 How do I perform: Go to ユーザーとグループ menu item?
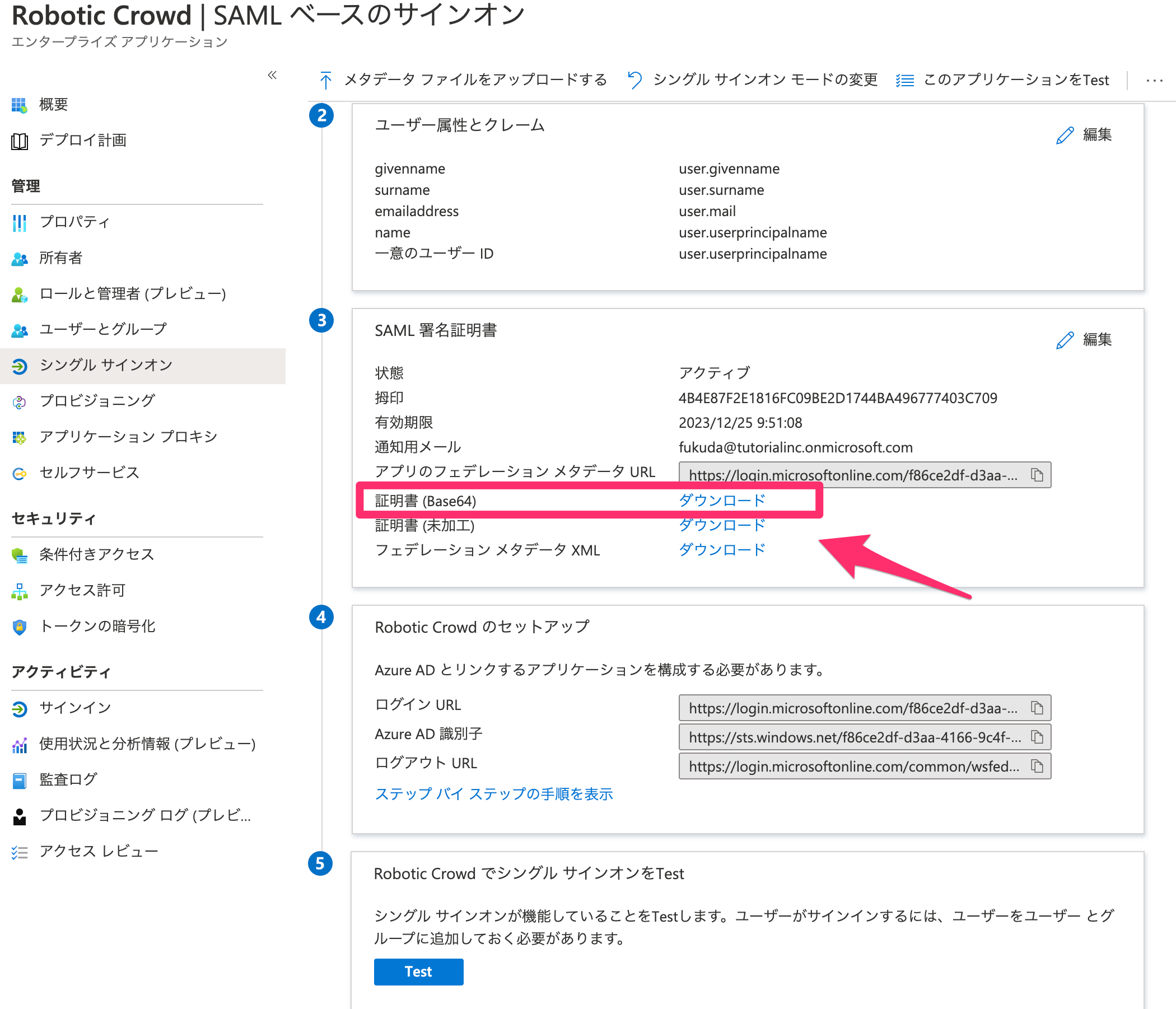102,329
